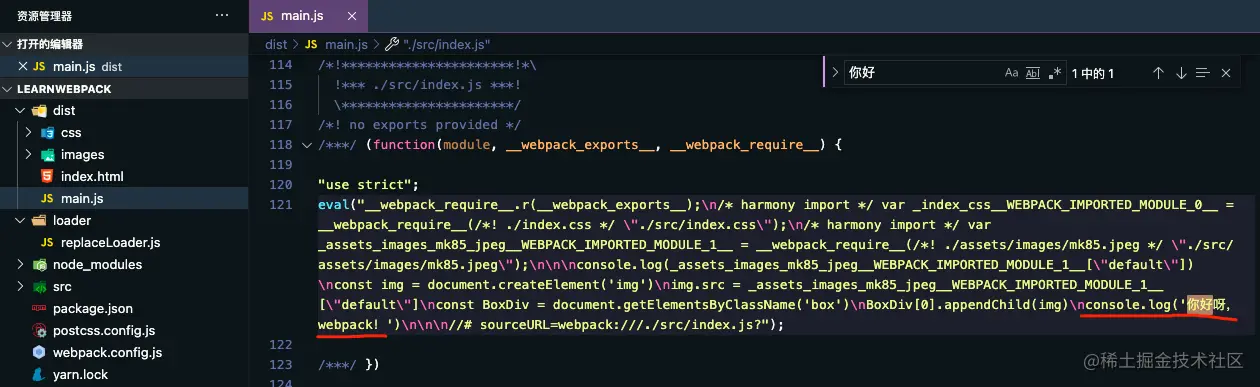Go to next match arrow
The width and height of the screenshot is (1260, 387).
click(1180, 73)
